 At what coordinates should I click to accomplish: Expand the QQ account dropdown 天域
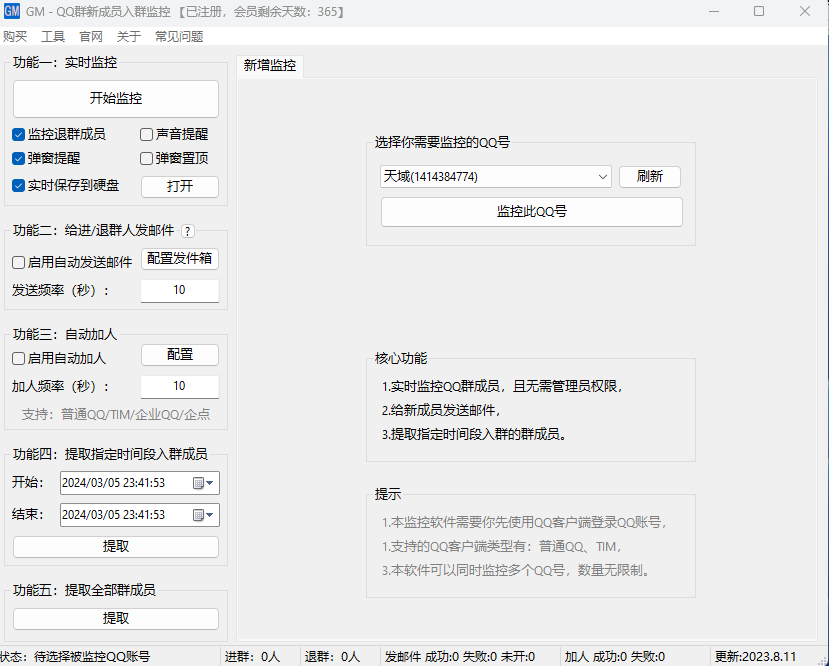click(603, 177)
